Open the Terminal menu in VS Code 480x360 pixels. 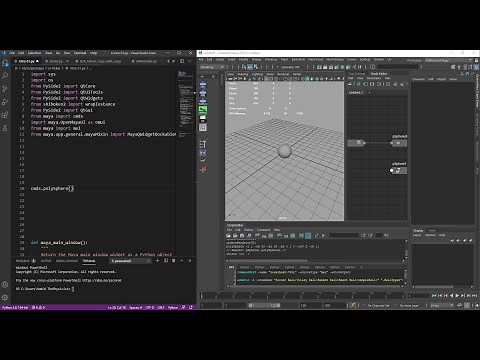(80, 53)
